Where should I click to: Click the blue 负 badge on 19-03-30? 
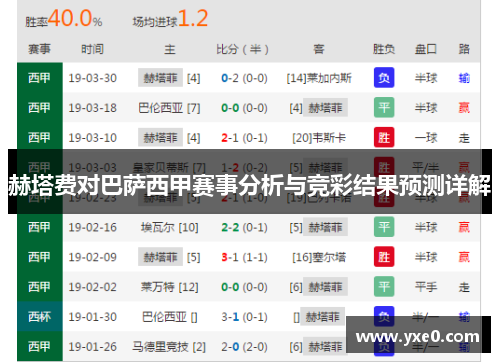tap(384, 78)
